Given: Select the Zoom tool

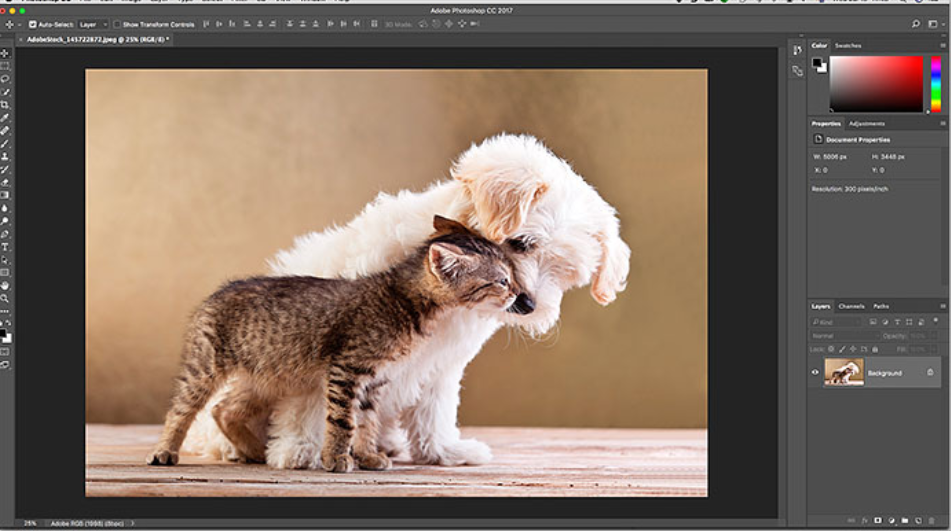Looking at the screenshot, I should tap(5, 298).
